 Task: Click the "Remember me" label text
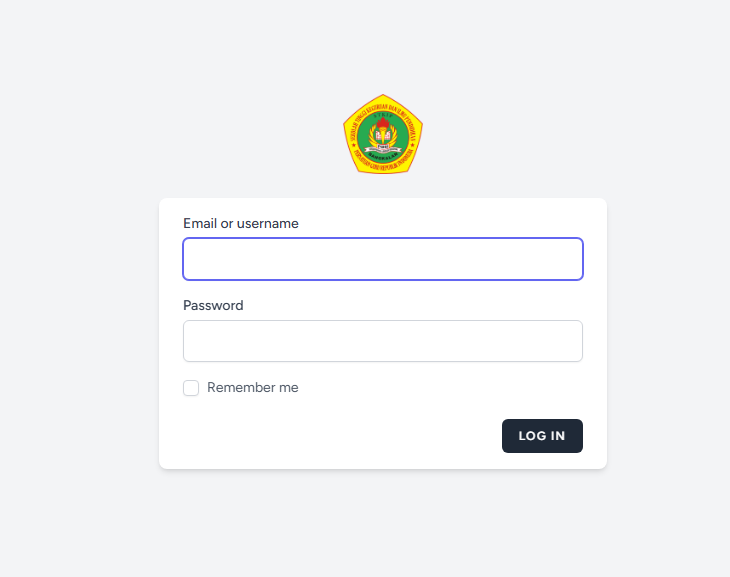click(252, 388)
